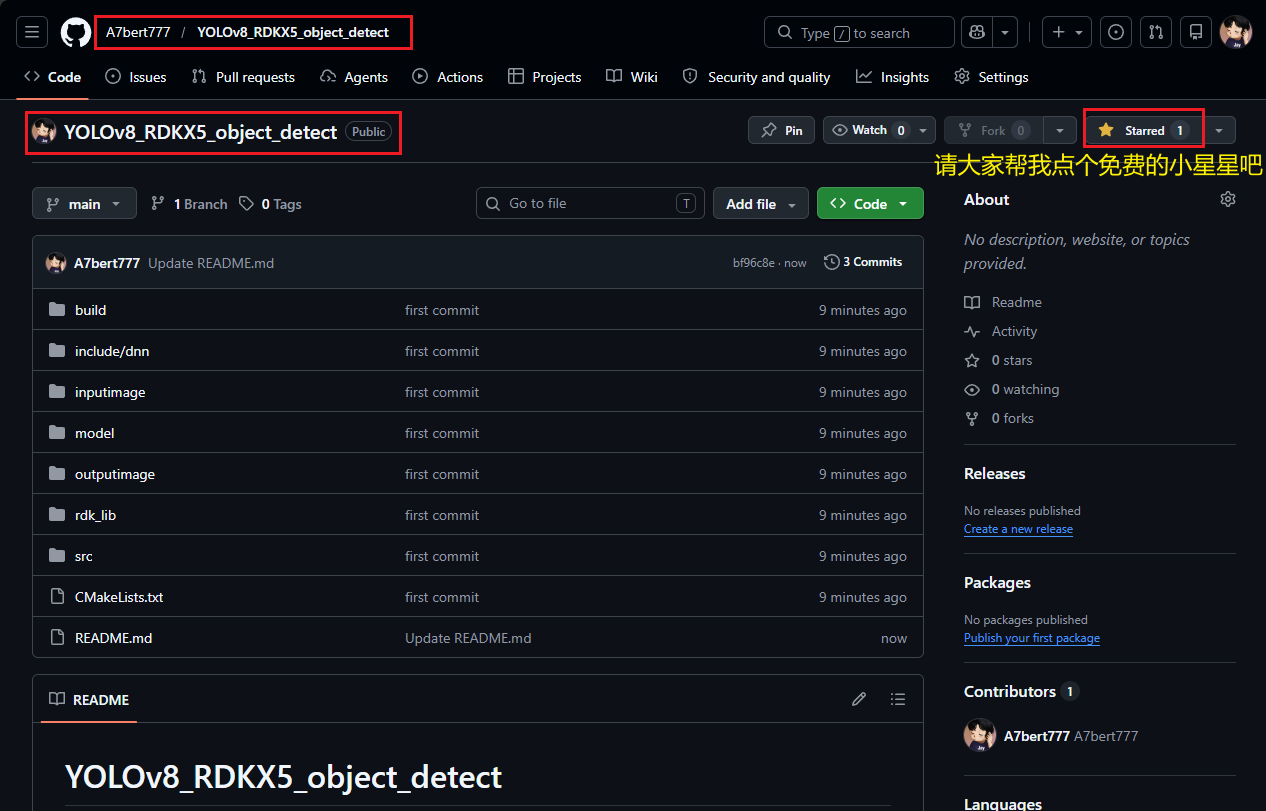Open the issues inbox icon in the header

[x=1116, y=32]
